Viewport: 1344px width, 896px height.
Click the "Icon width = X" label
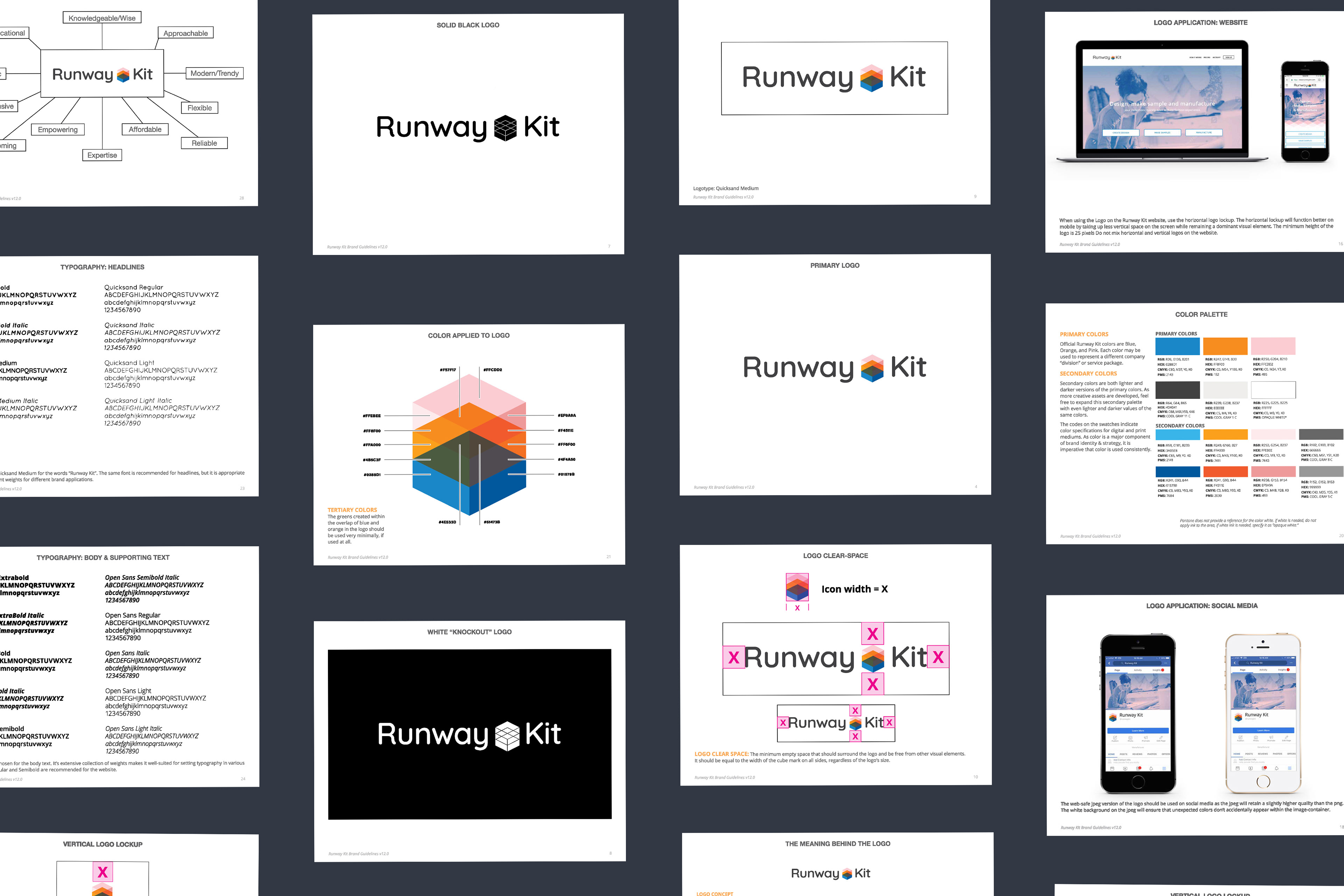click(854, 589)
